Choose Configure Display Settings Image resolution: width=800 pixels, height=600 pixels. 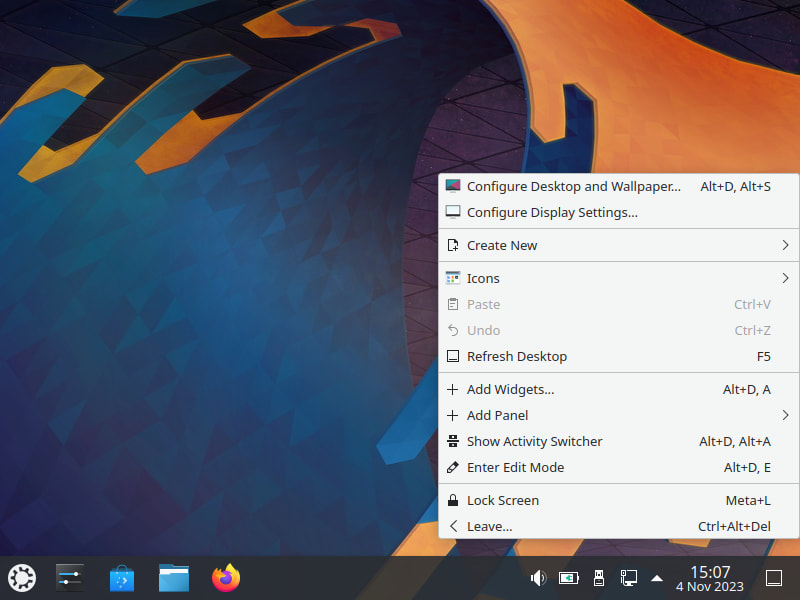tap(619, 212)
